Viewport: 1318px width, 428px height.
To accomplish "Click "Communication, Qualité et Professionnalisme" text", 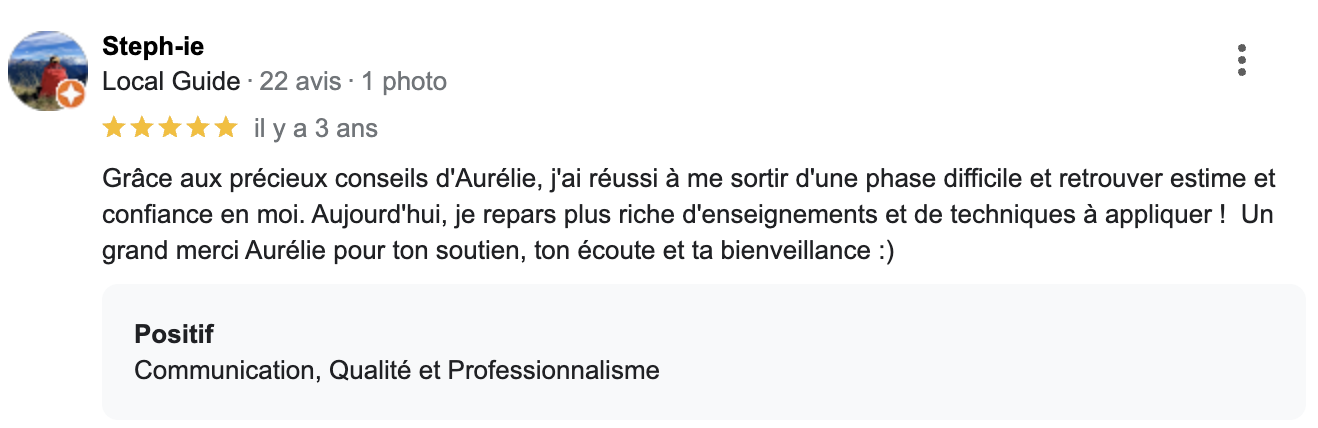I will coord(397,370).
